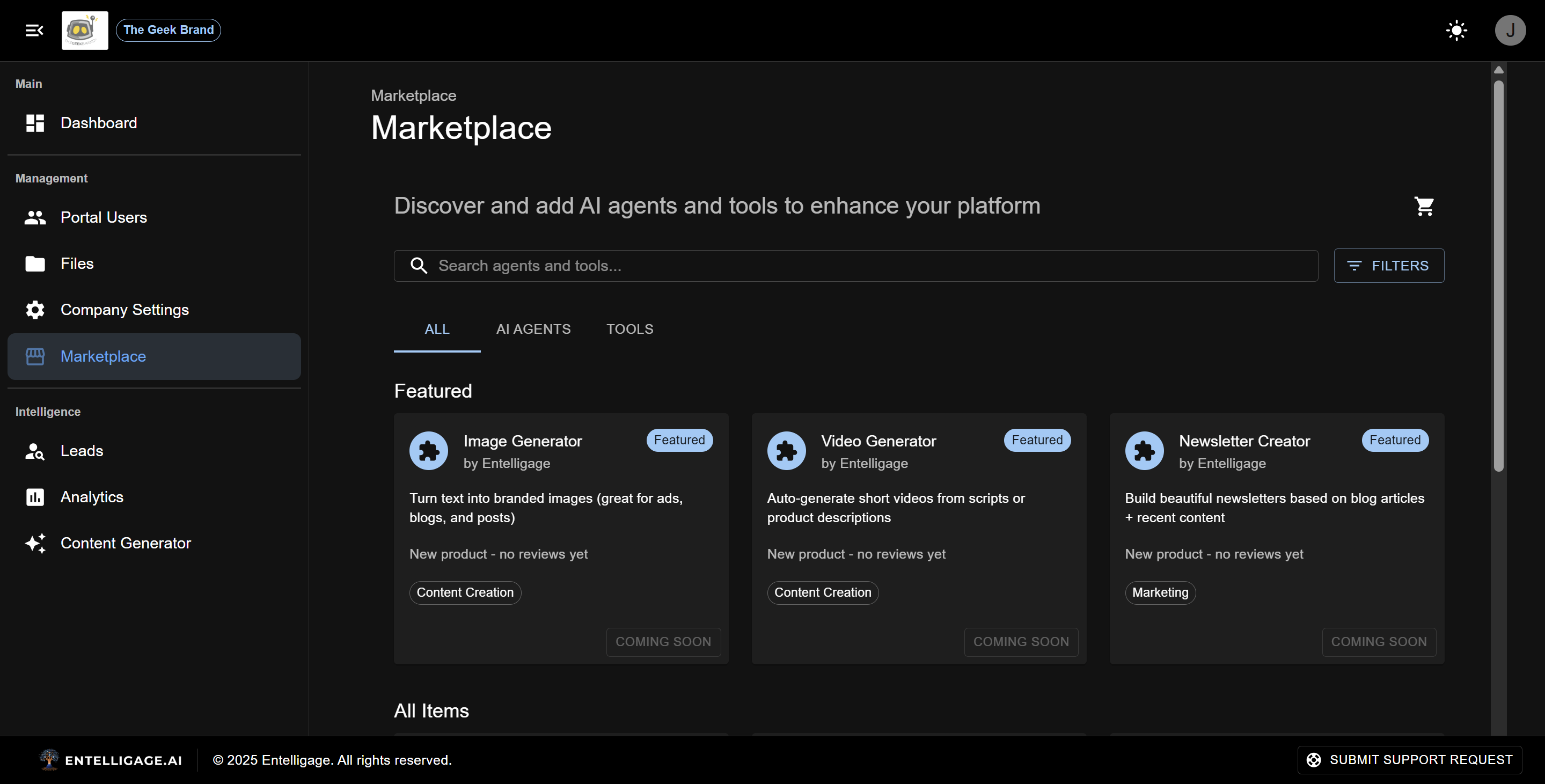
Task: Open the Dashboard page
Action: point(154,123)
